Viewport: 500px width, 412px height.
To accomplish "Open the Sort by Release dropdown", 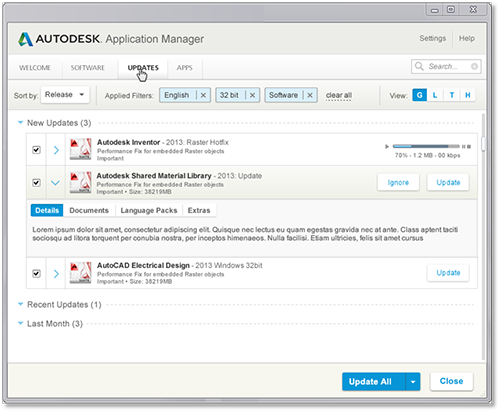I will click(x=65, y=95).
